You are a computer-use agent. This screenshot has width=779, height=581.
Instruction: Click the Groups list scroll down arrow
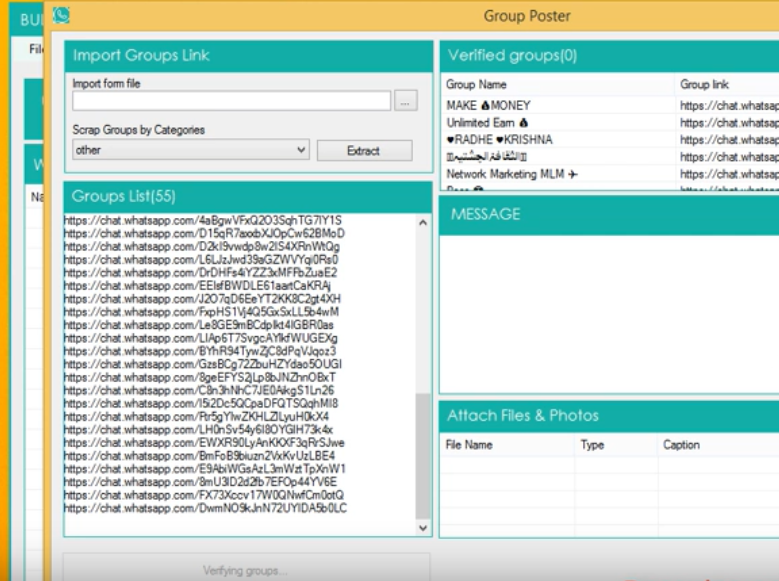423,527
